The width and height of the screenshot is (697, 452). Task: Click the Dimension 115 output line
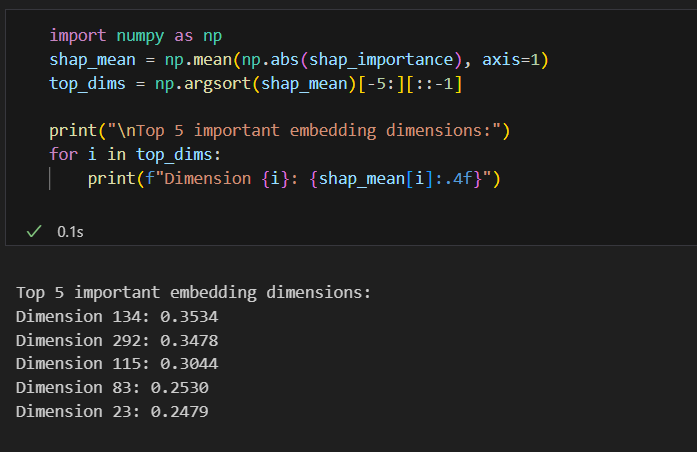tap(117, 364)
